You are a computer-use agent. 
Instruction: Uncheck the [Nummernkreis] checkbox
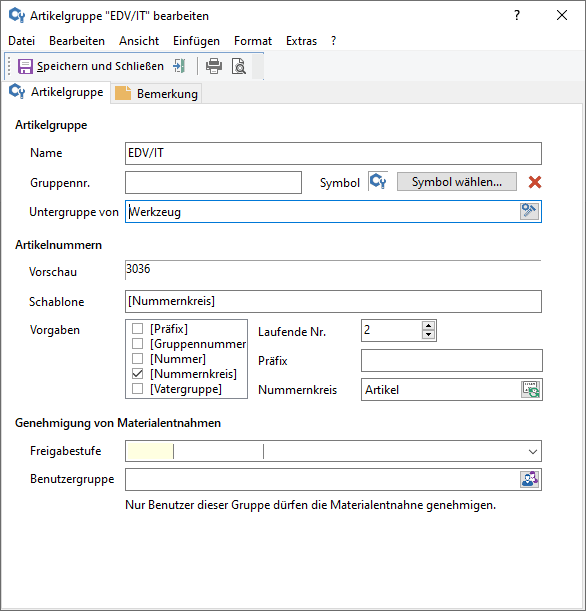point(137,374)
